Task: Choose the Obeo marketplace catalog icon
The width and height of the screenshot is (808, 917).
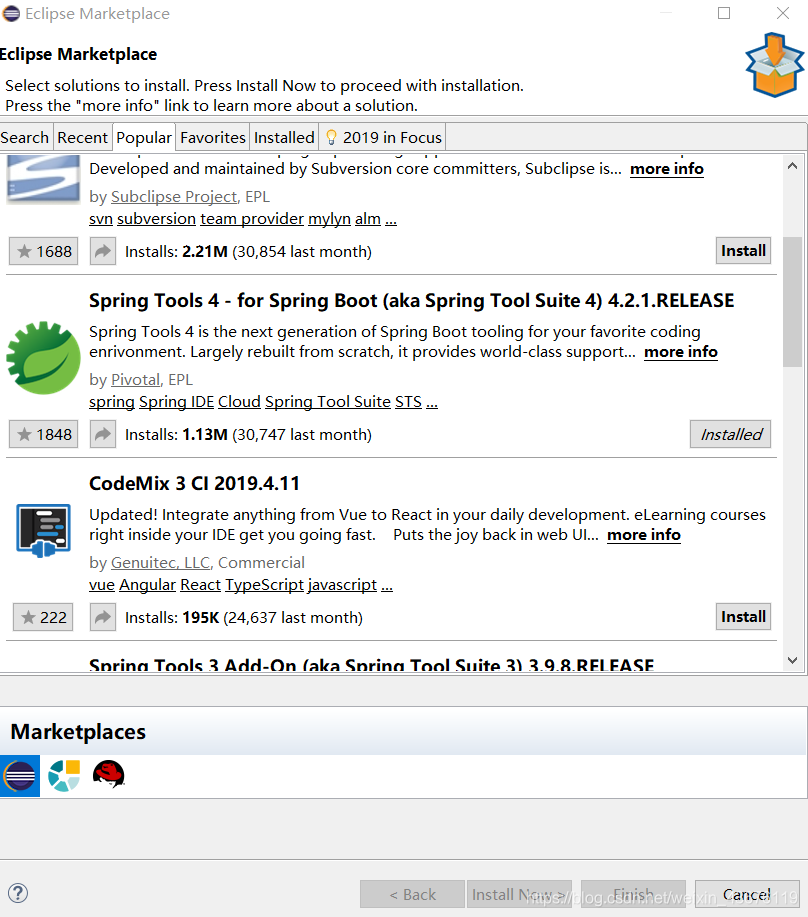Action: [64, 775]
